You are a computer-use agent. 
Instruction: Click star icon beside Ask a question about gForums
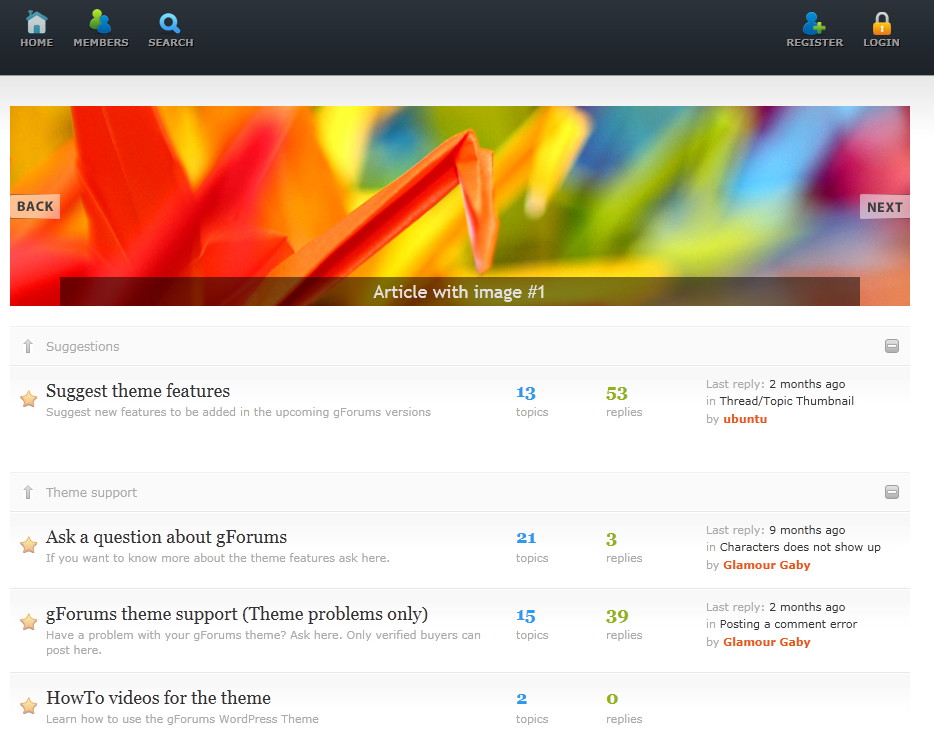[28, 544]
